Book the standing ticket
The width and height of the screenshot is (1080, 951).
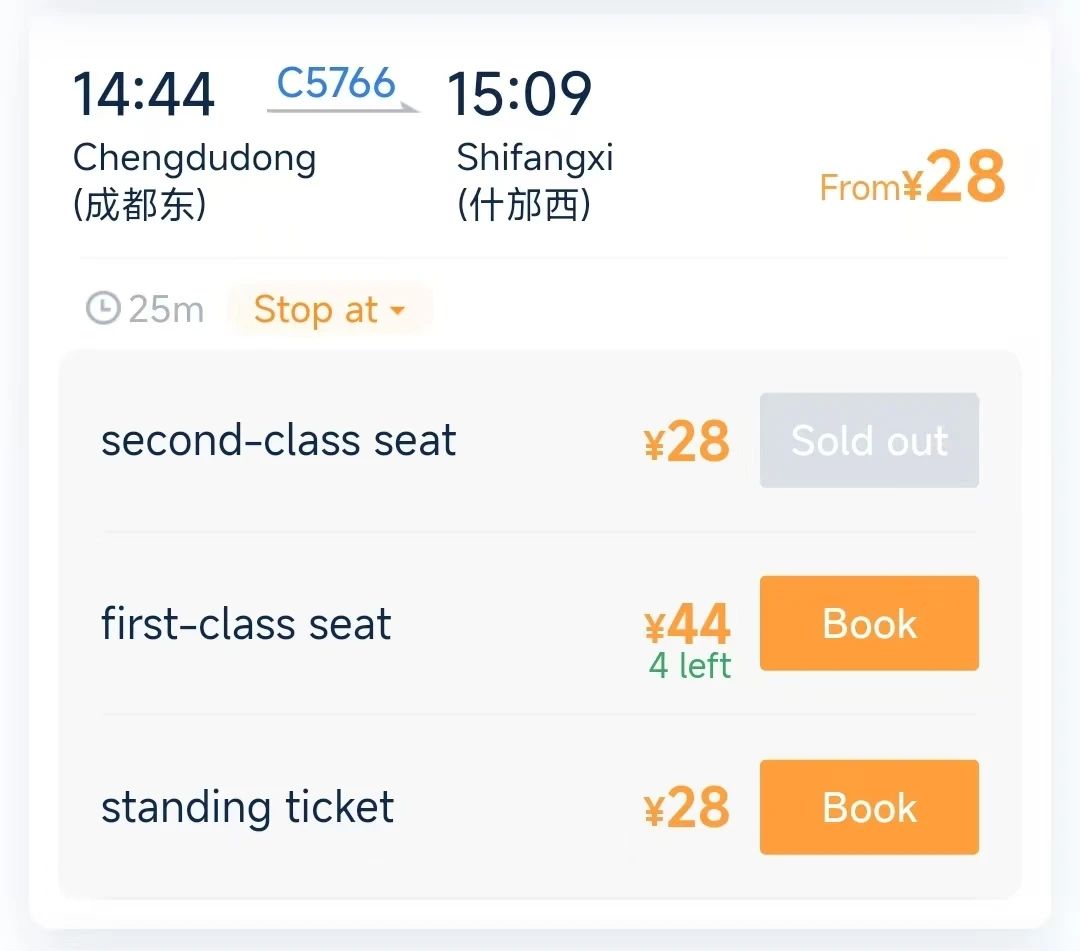[869, 807]
